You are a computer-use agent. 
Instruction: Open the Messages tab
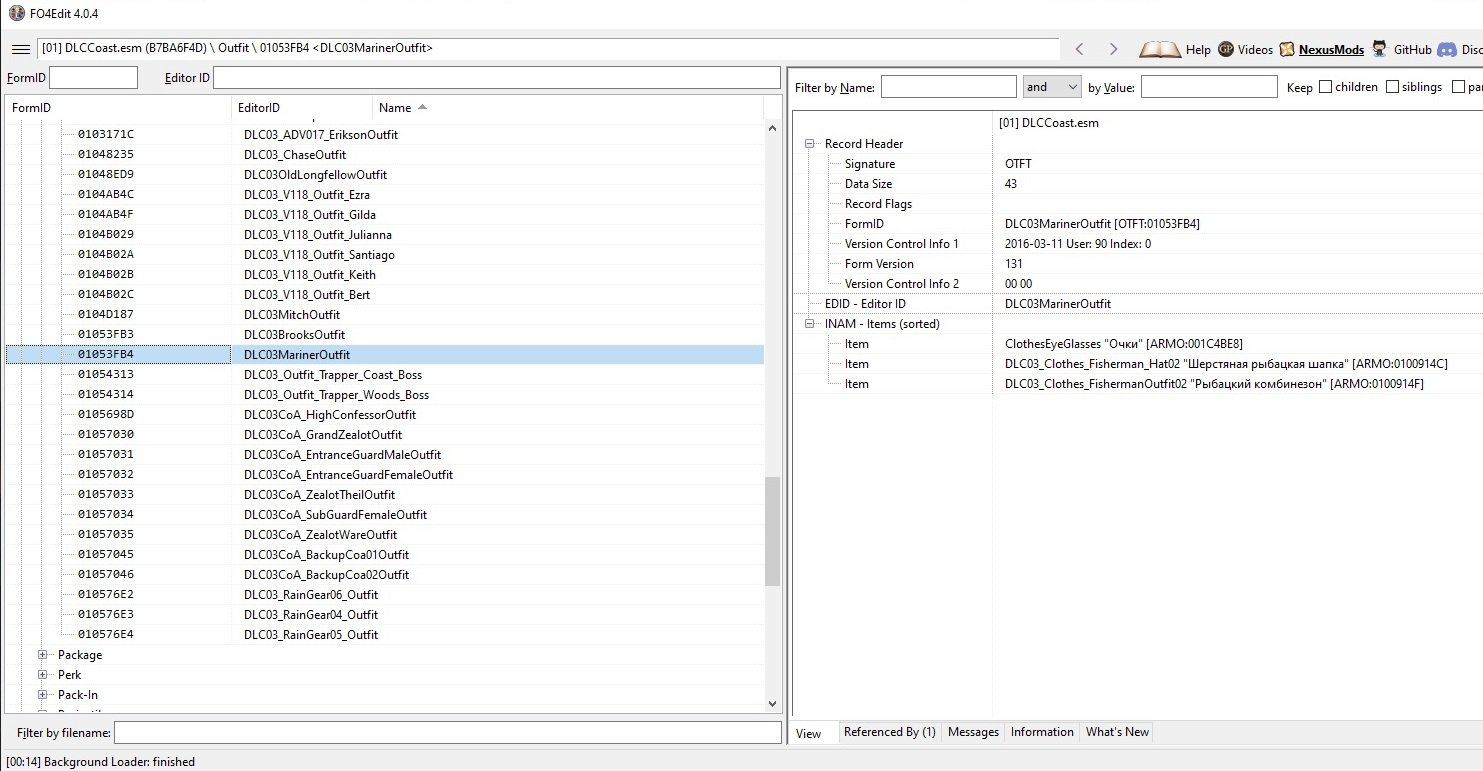(973, 732)
